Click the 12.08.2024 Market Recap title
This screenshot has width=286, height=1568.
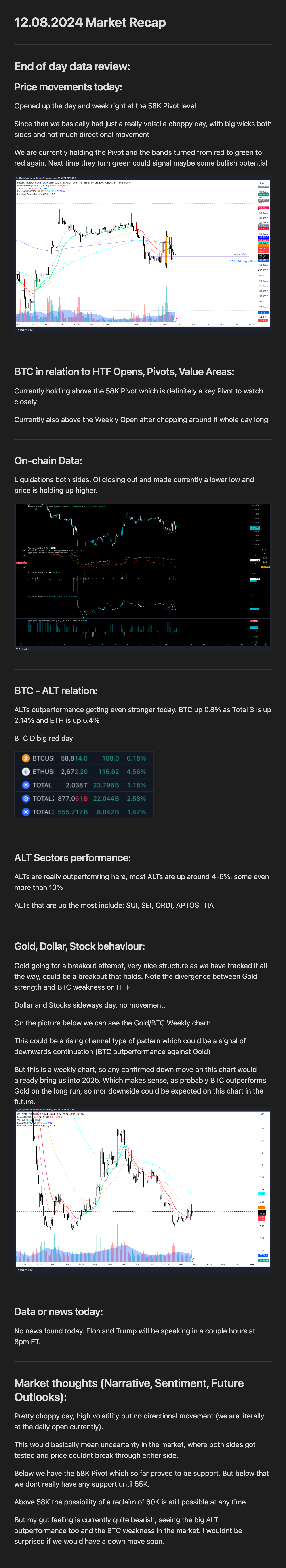(90, 23)
